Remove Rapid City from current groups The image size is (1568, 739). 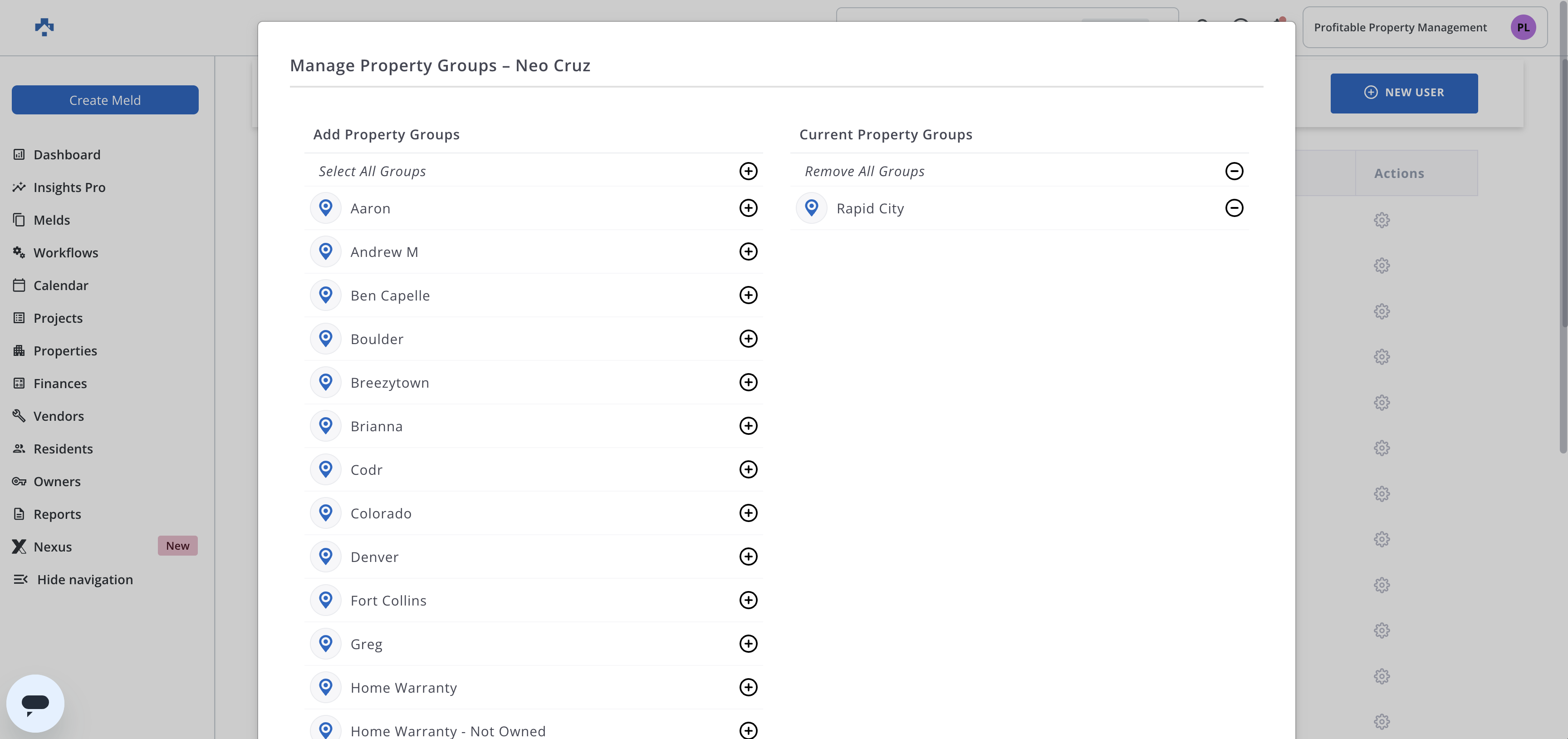[x=1234, y=208]
